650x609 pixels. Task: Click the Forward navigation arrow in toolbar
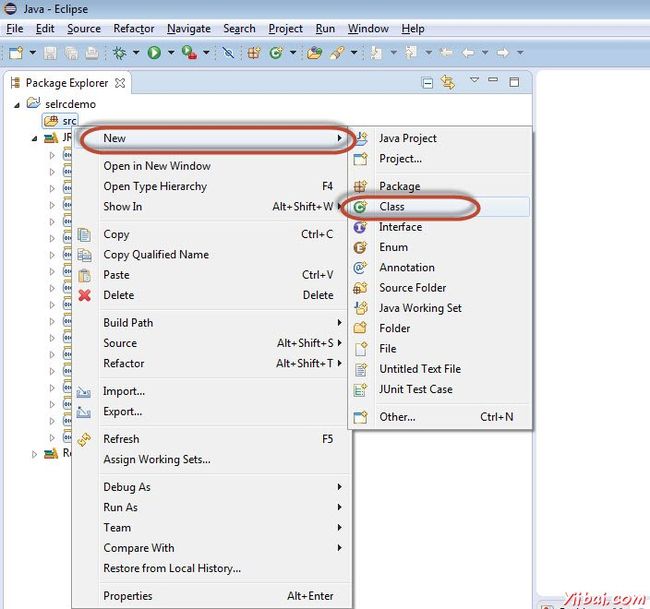[503, 53]
